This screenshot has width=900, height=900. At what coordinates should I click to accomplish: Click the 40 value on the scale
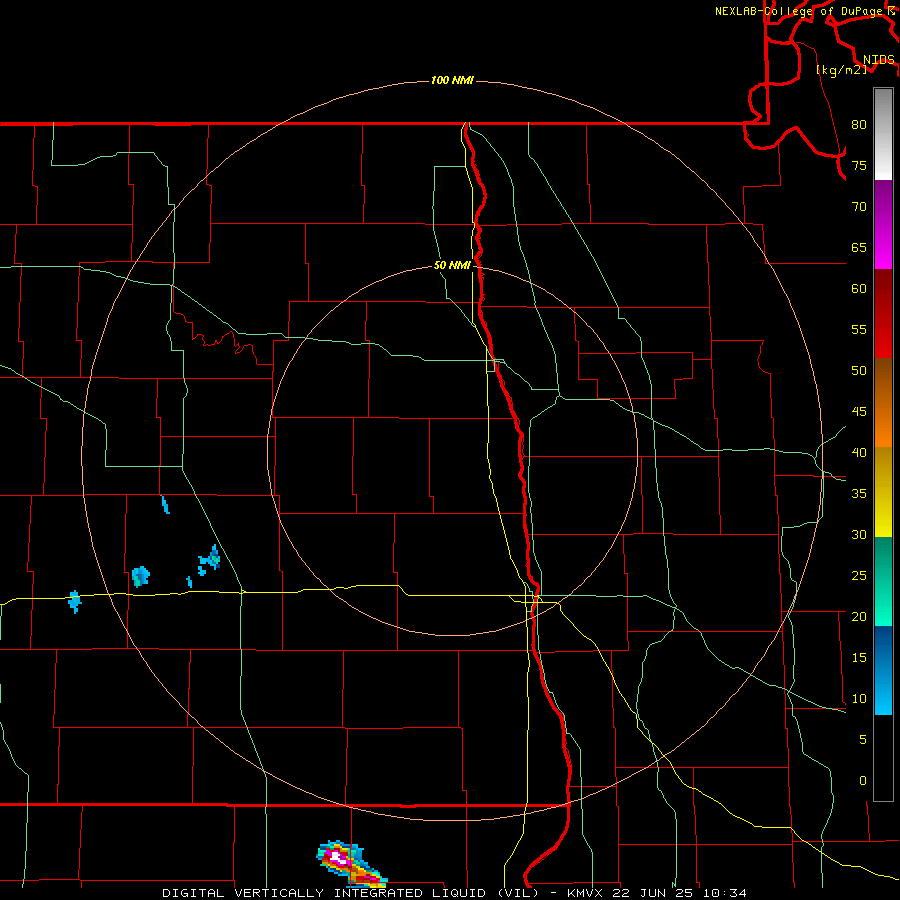pos(859,453)
